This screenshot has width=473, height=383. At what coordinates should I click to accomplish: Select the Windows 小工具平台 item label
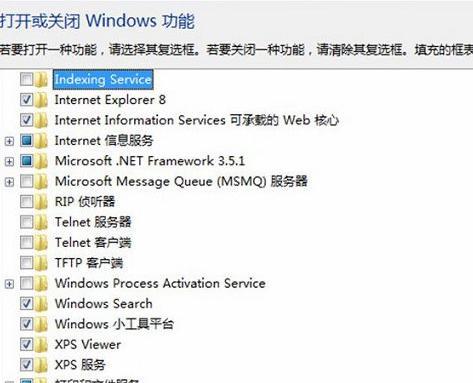coord(114,324)
